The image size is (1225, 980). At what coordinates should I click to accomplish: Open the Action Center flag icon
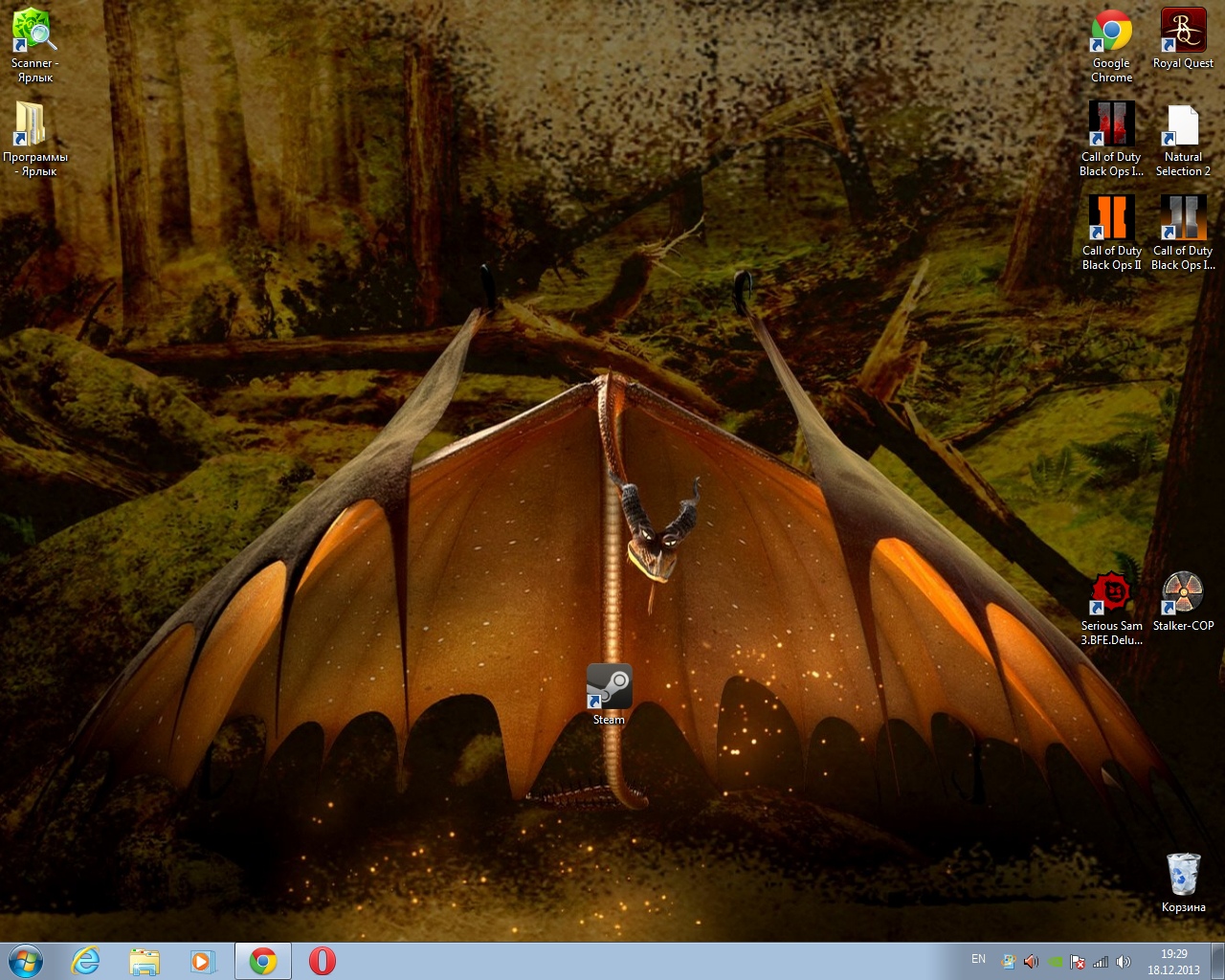click(x=1078, y=962)
